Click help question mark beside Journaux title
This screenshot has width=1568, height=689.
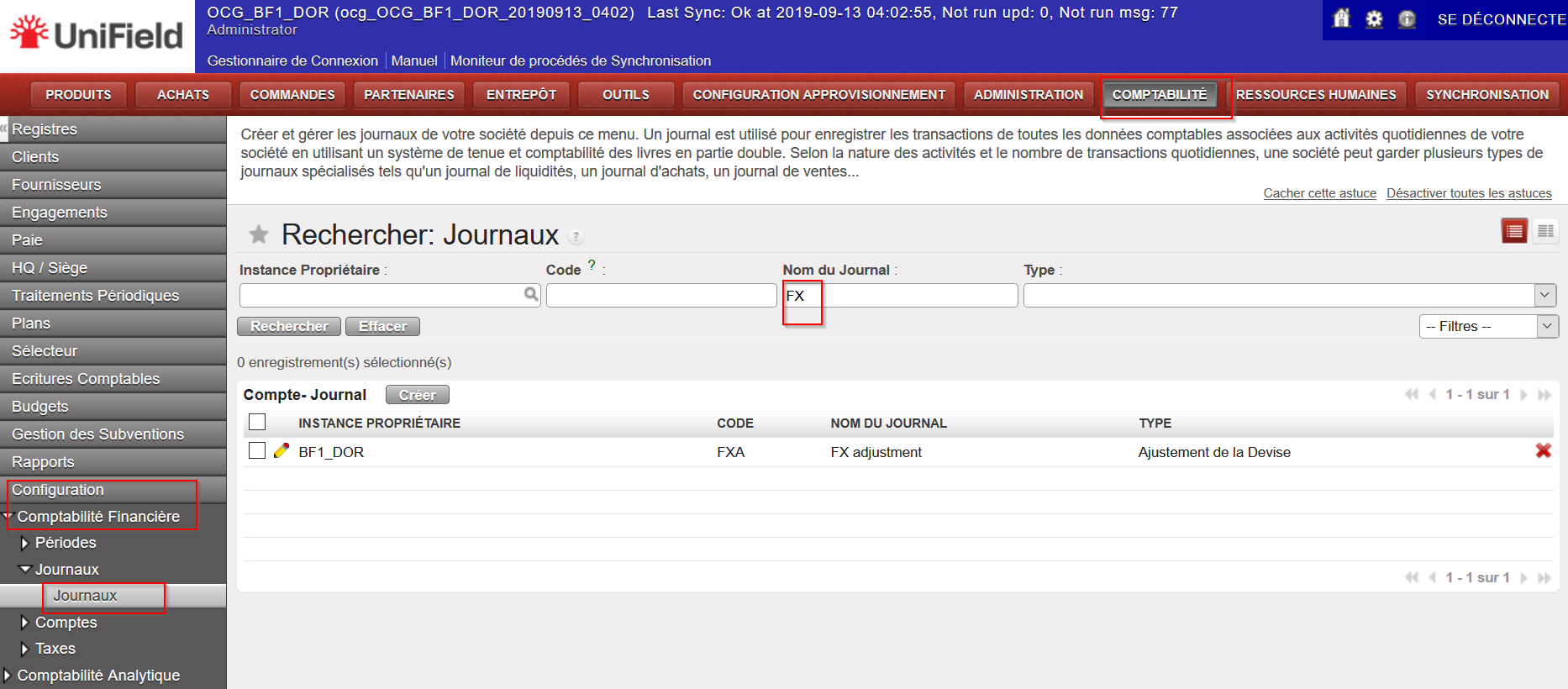pos(576,237)
